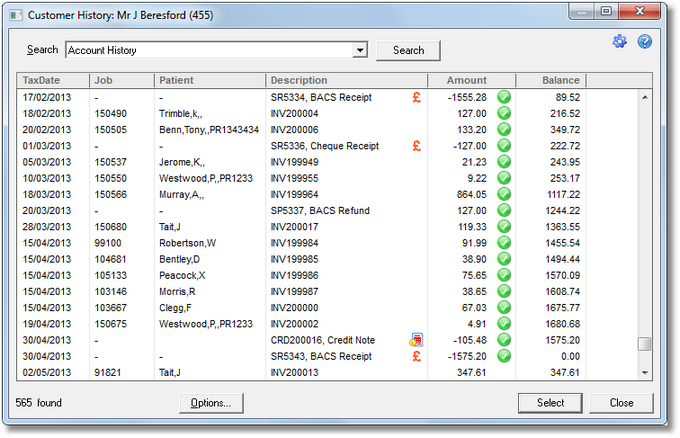Select the date 19/04/2013
Viewport: 680px width, 438px height.
(46, 324)
